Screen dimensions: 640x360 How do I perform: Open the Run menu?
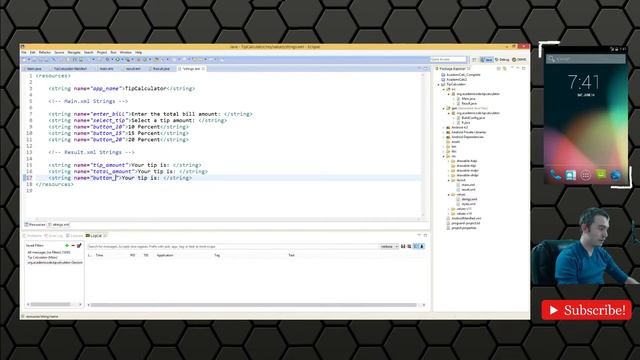coord(113,53)
